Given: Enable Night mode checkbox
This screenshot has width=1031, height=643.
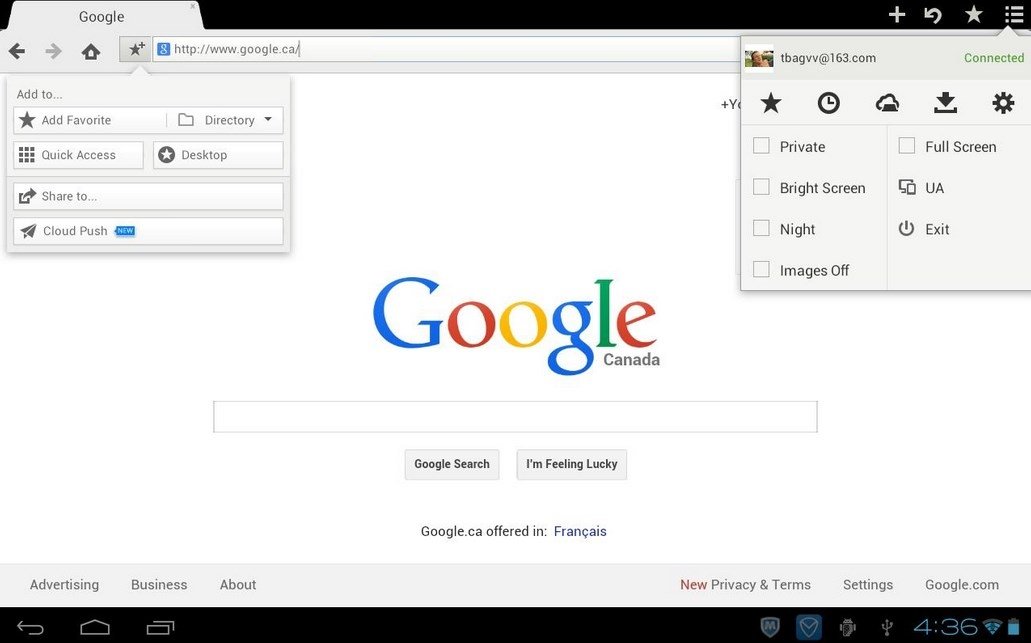Looking at the screenshot, I should [x=761, y=229].
